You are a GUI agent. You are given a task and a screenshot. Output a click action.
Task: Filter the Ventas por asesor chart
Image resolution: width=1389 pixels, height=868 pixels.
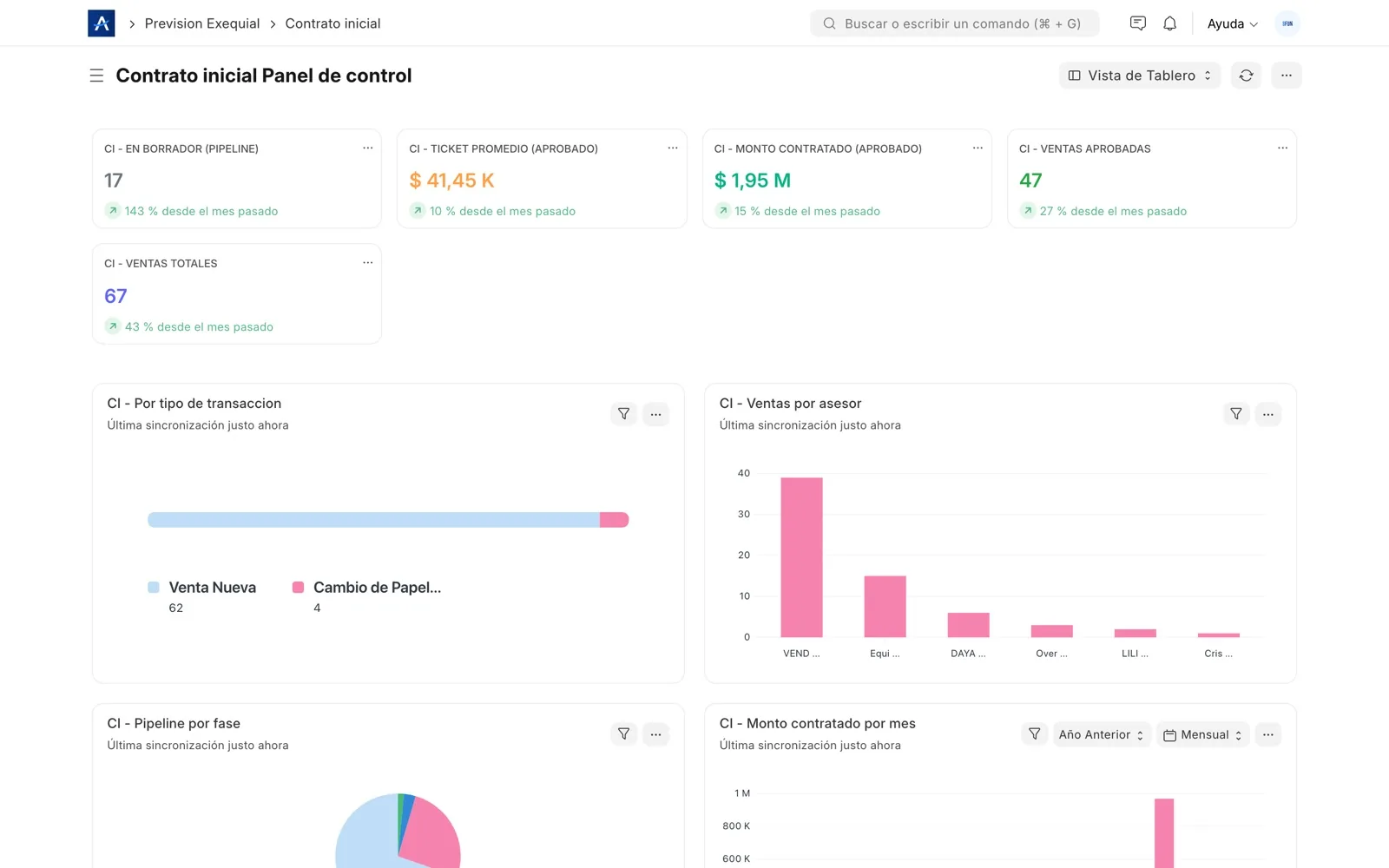(x=1236, y=414)
